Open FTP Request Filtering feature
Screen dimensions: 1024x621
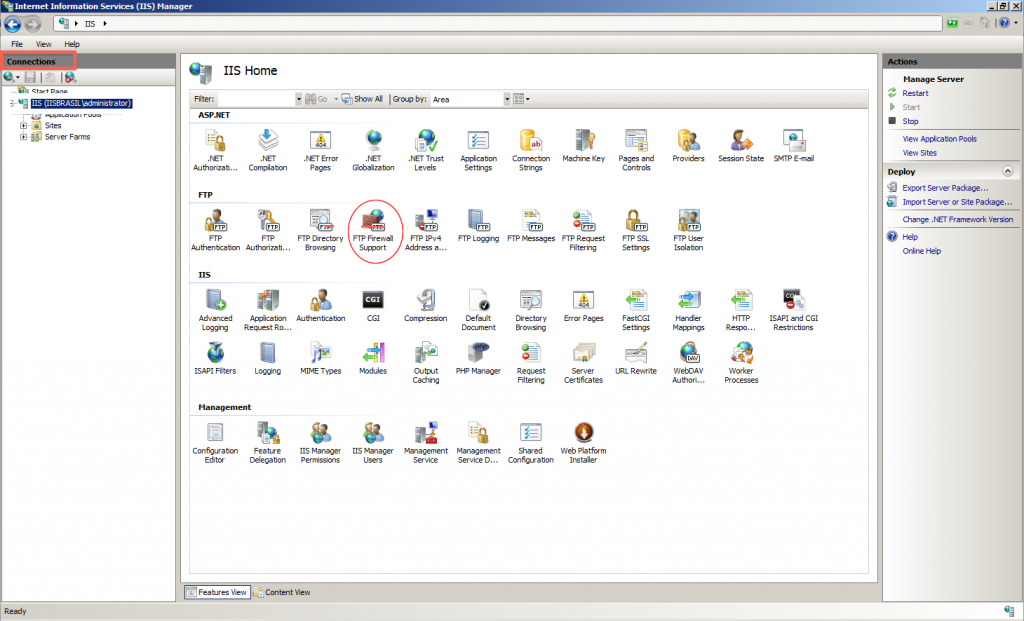[x=583, y=231]
